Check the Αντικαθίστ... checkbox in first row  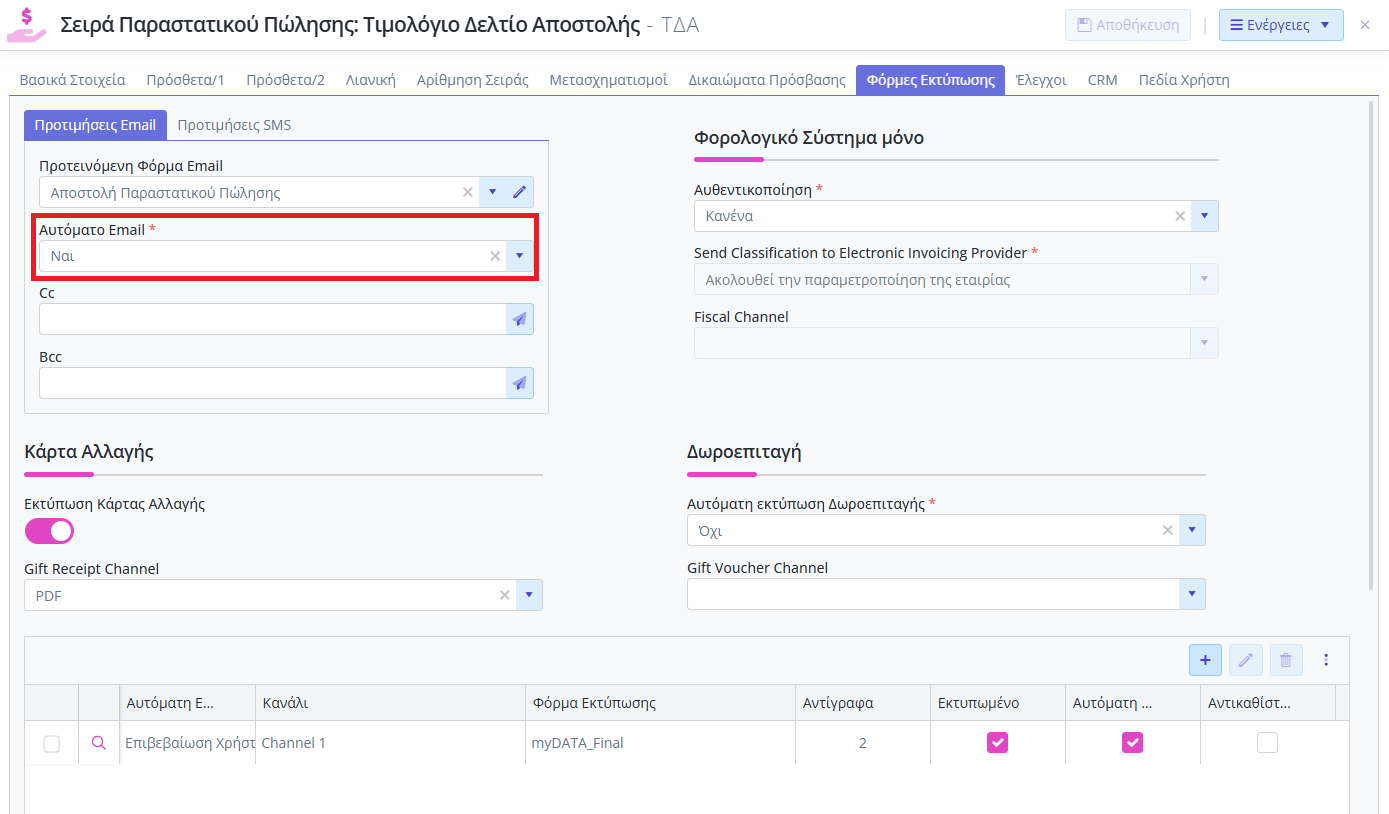1267,742
